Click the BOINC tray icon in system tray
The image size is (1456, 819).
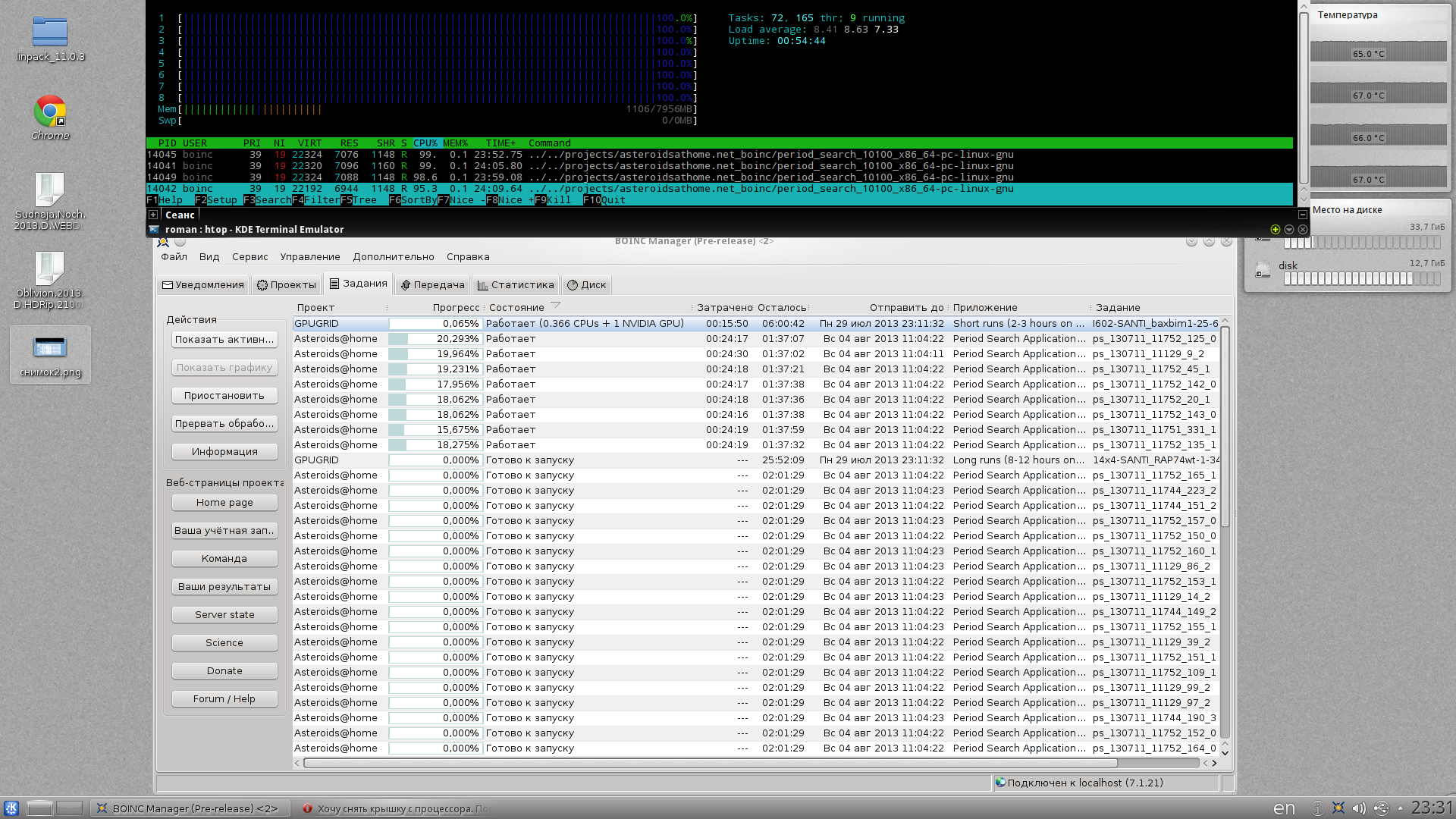[1338, 808]
